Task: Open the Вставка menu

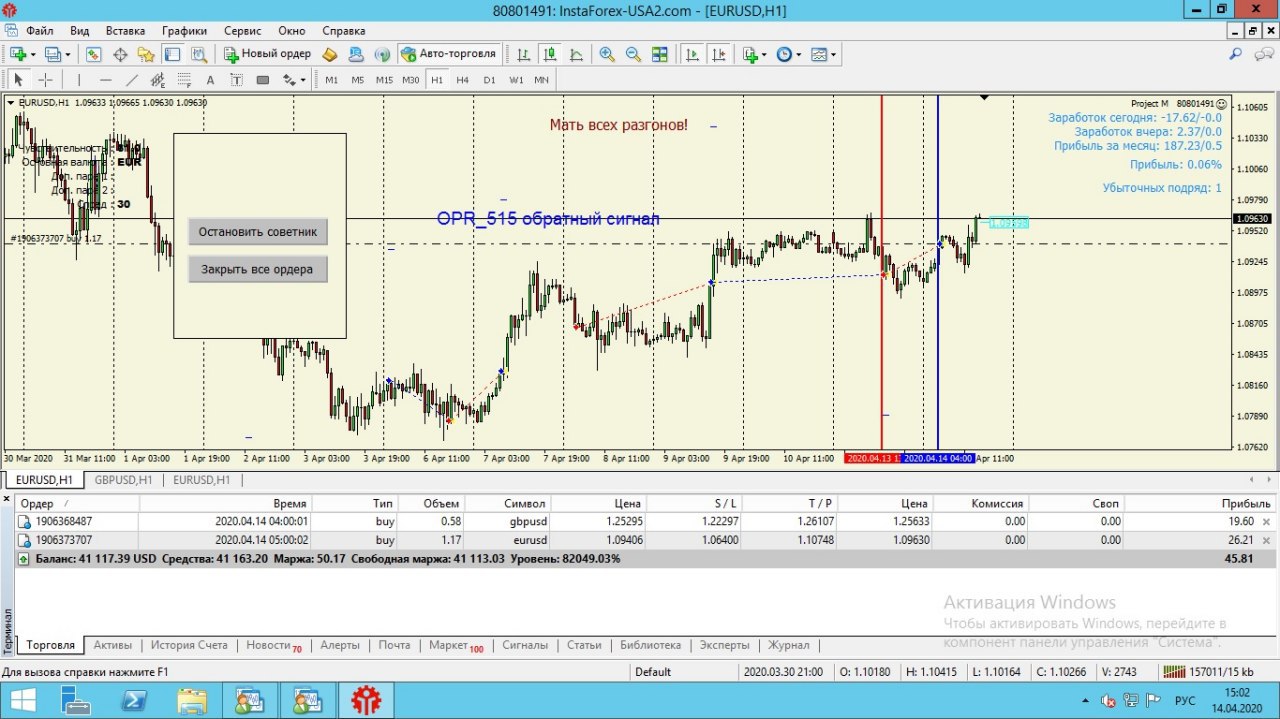Action: coord(125,31)
